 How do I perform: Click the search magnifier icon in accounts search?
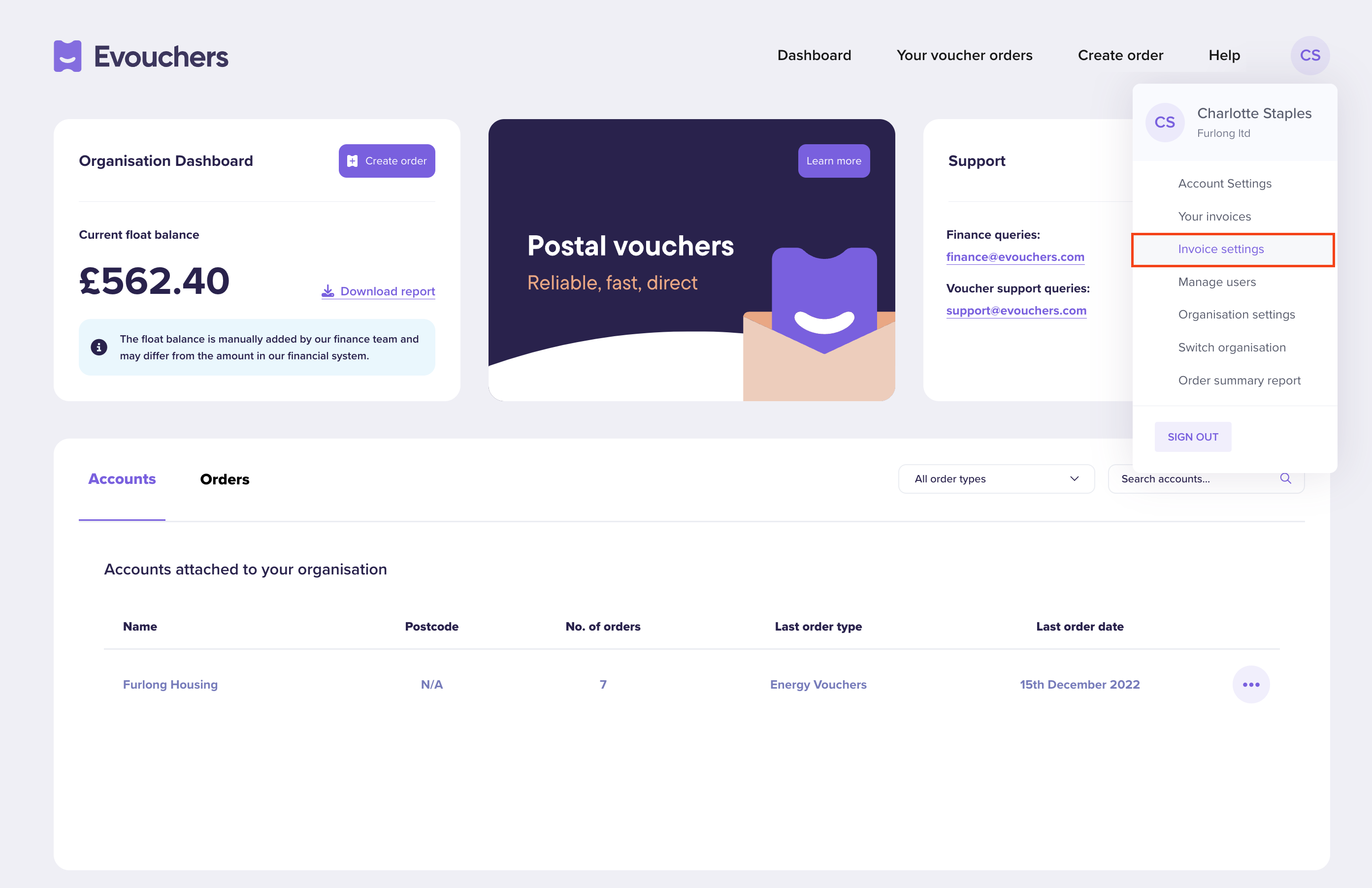1285,478
